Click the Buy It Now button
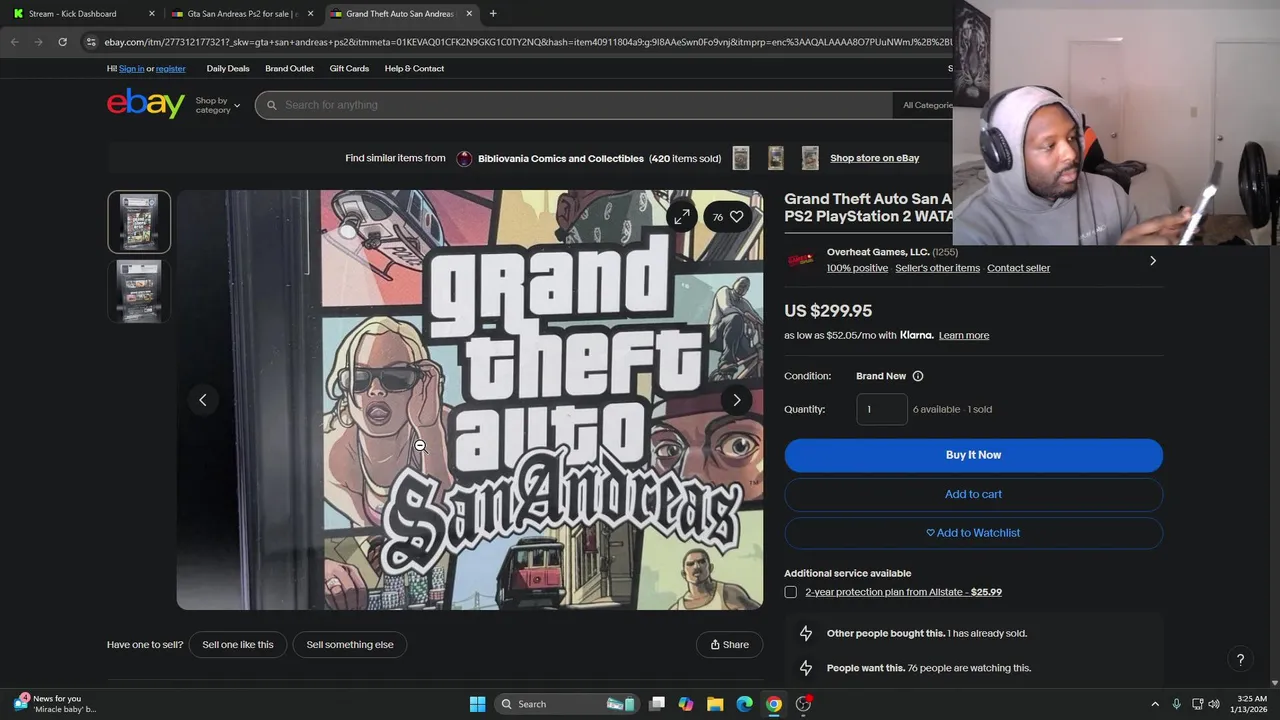 pos(973,455)
